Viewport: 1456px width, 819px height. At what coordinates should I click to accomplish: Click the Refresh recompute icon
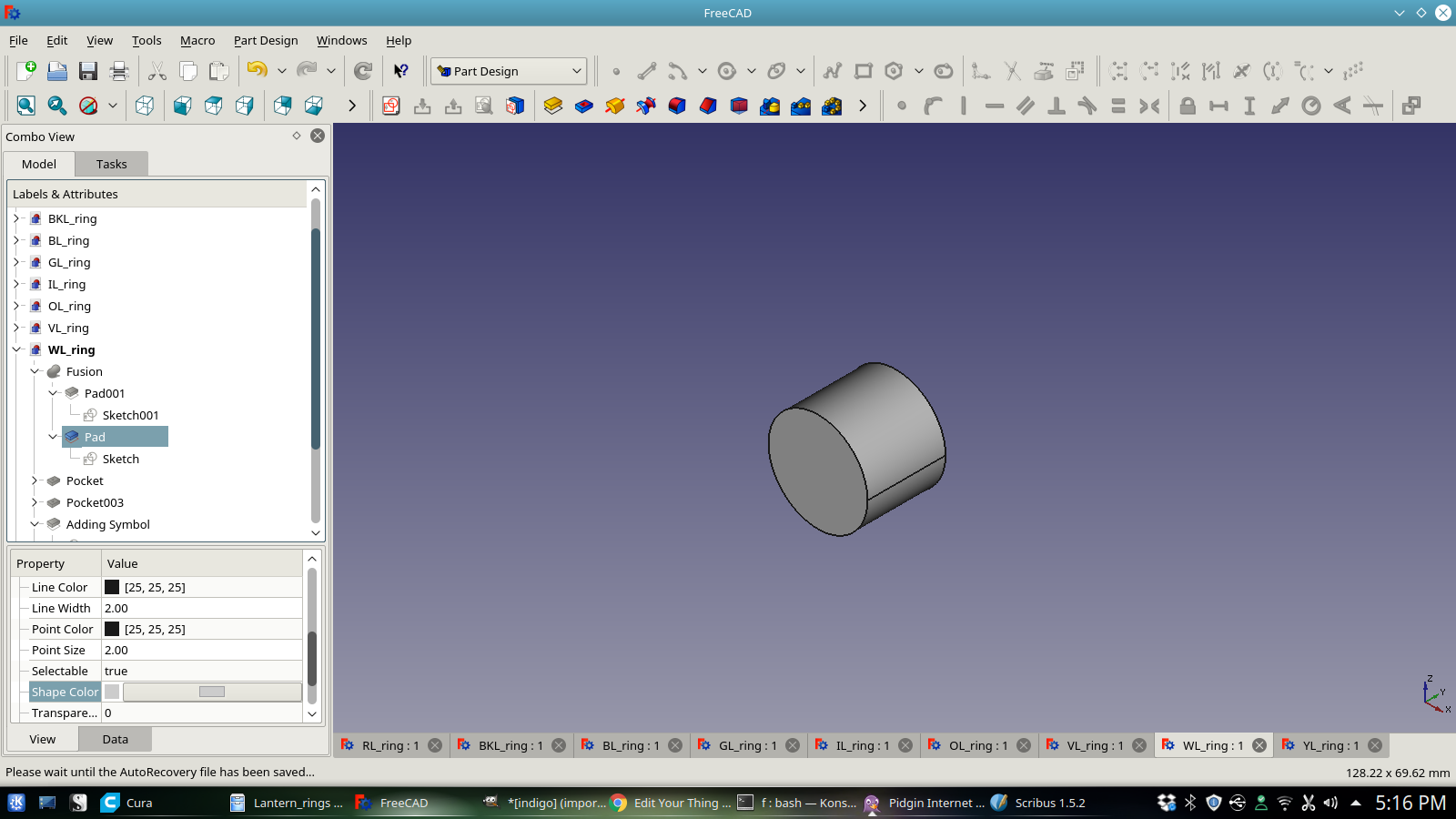point(363,71)
